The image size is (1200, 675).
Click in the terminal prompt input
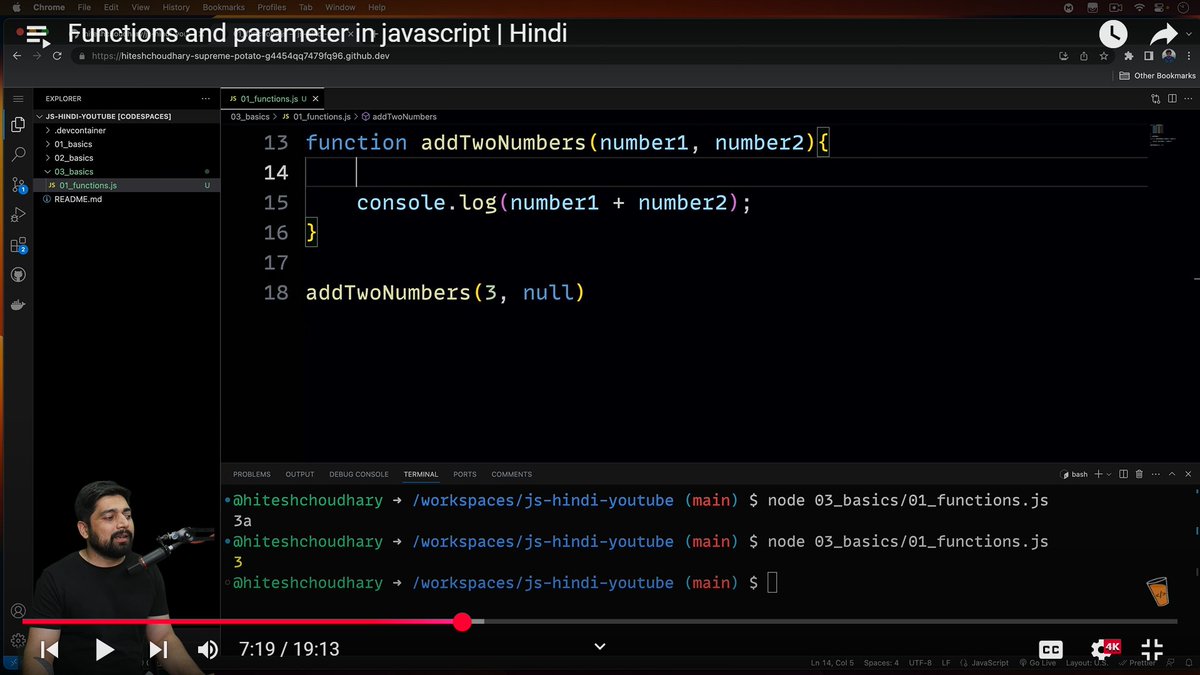772,583
